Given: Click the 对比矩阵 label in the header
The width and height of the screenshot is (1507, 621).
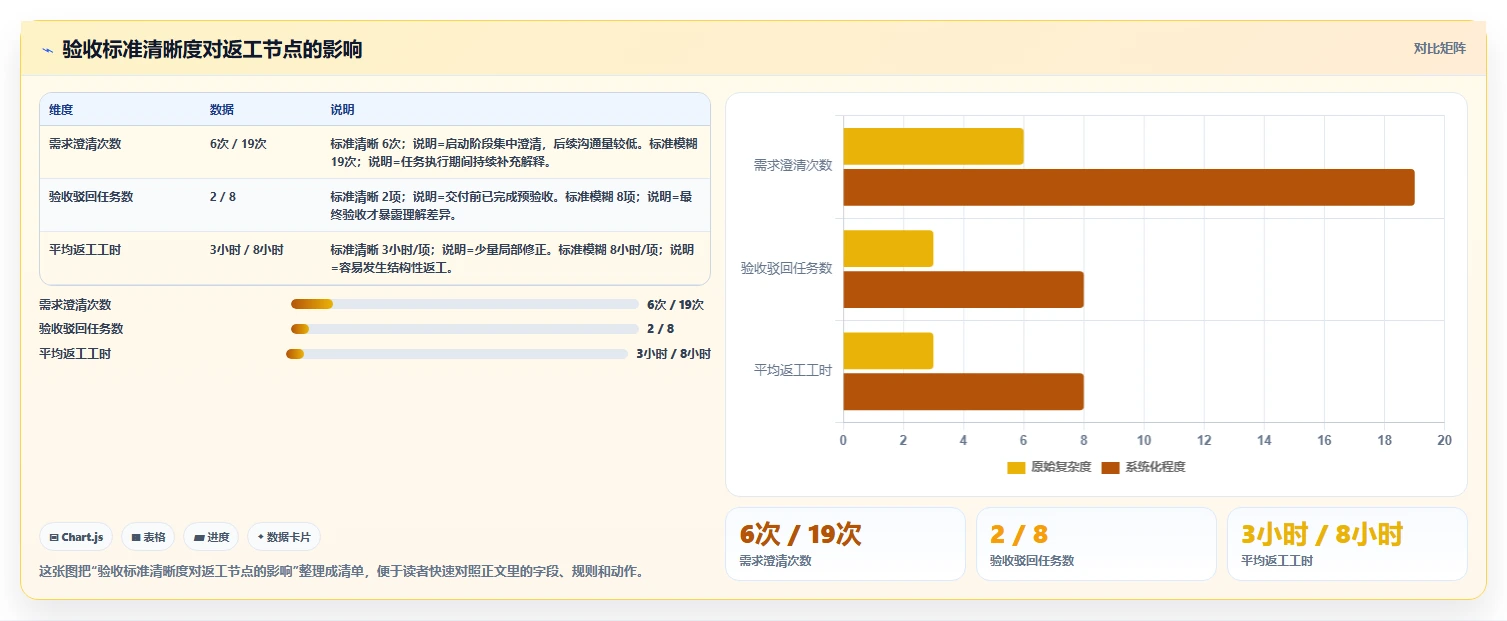Looking at the screenshot, I should point(1440,48).
